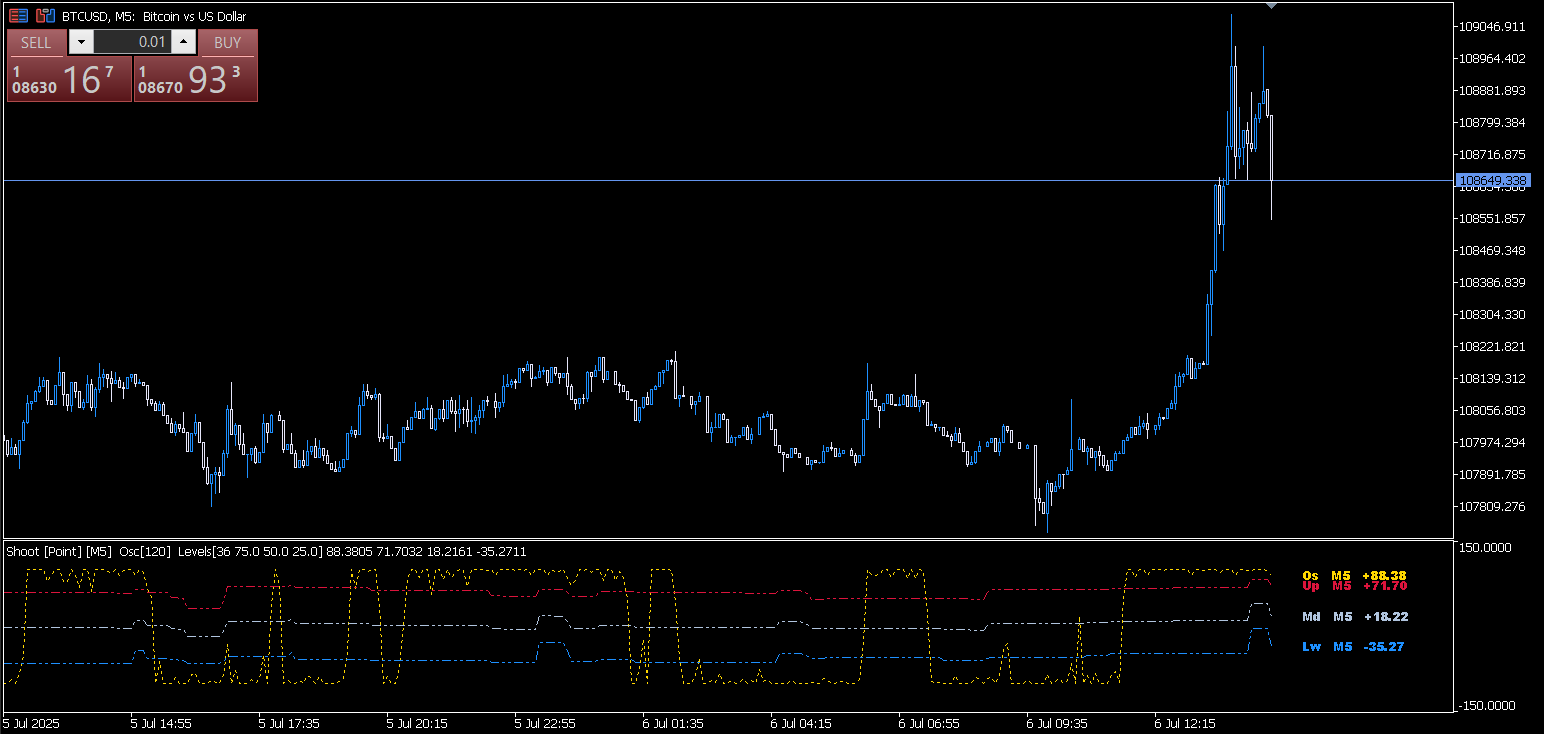Click the 5 Jul 17:35 time label
The height and width of the screenshot is (734, 1544).
click(x=289, y=722)
